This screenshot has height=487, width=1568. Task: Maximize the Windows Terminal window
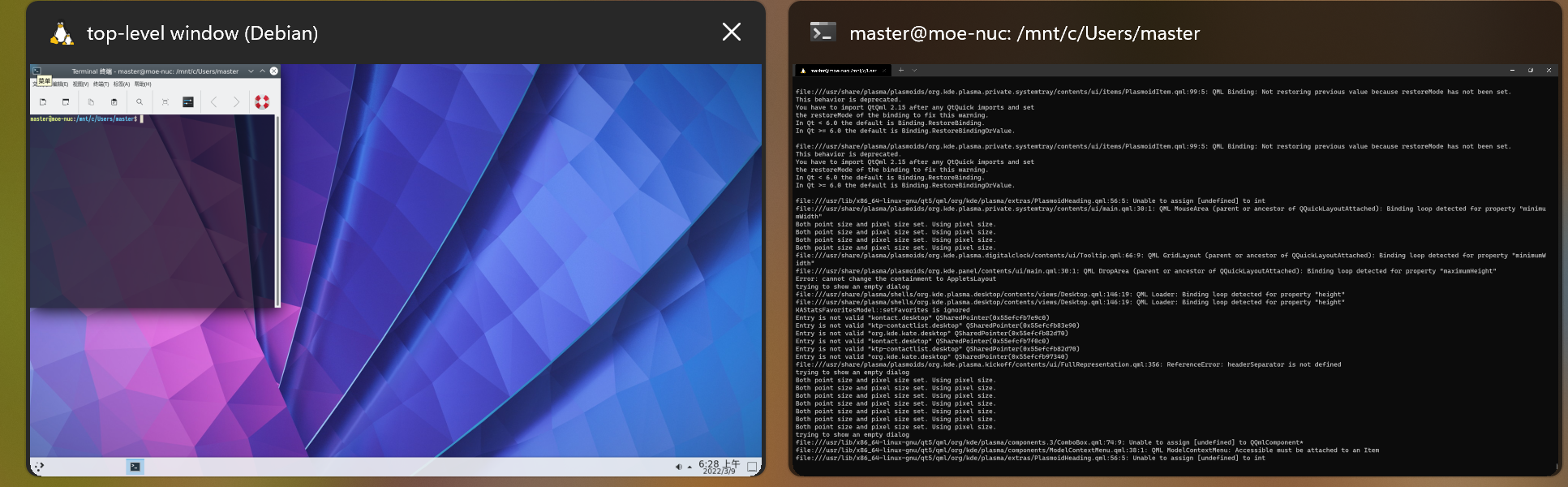[1531, 70]
